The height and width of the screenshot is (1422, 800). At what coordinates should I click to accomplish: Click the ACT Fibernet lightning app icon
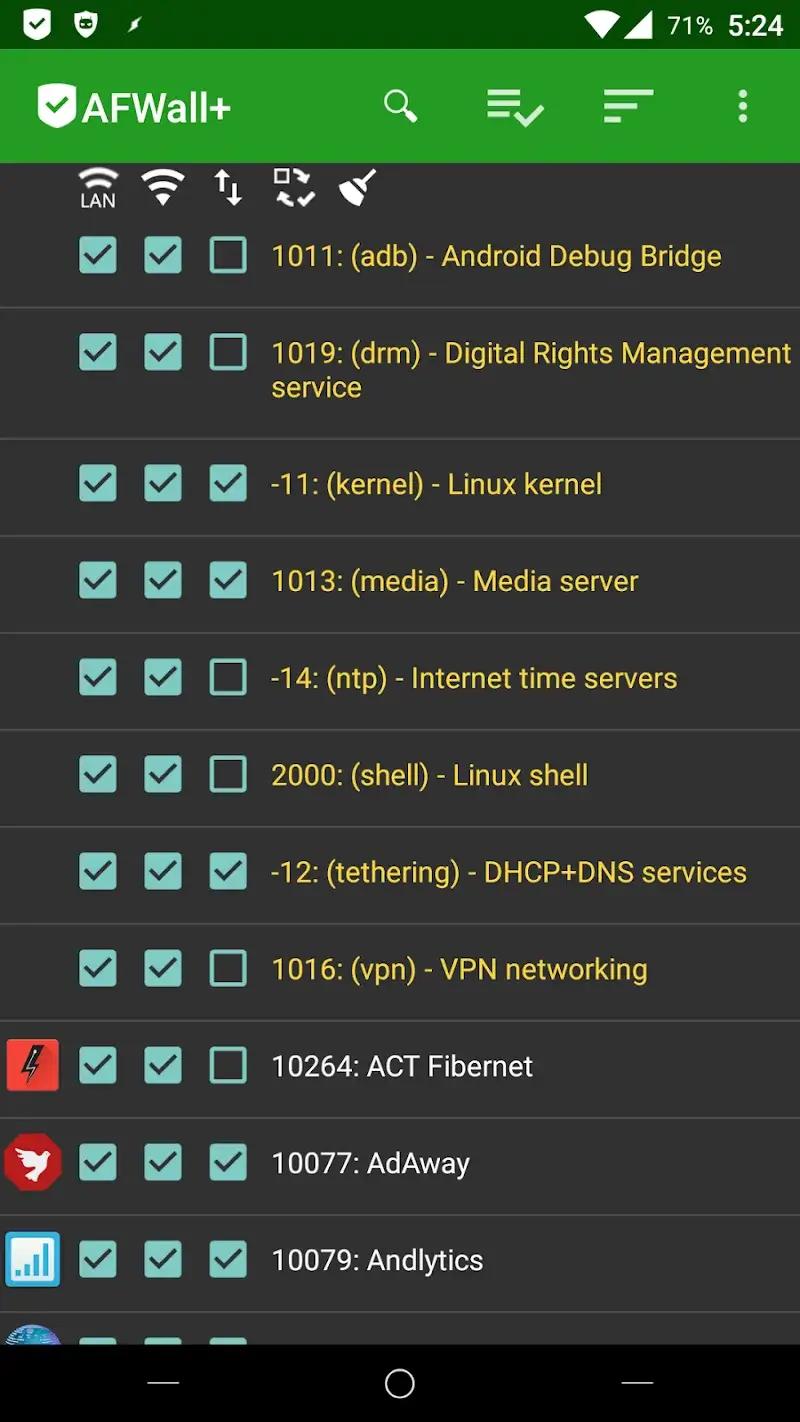pyautogui.click(x=32, y=1065)
